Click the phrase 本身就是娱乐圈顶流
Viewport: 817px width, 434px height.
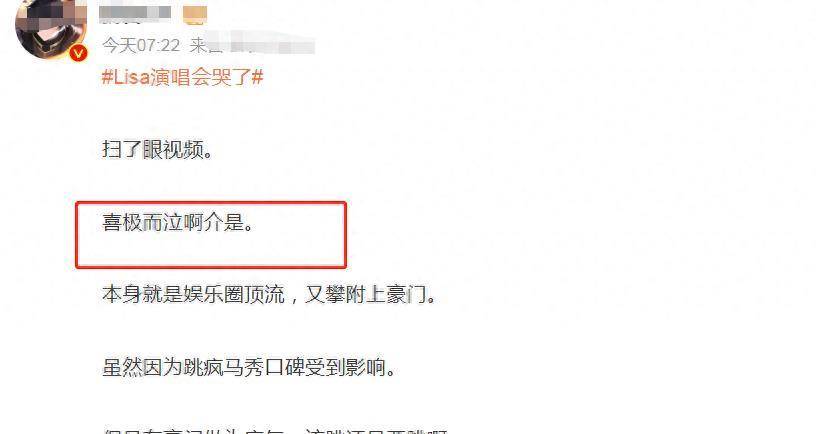pos(193,295)
